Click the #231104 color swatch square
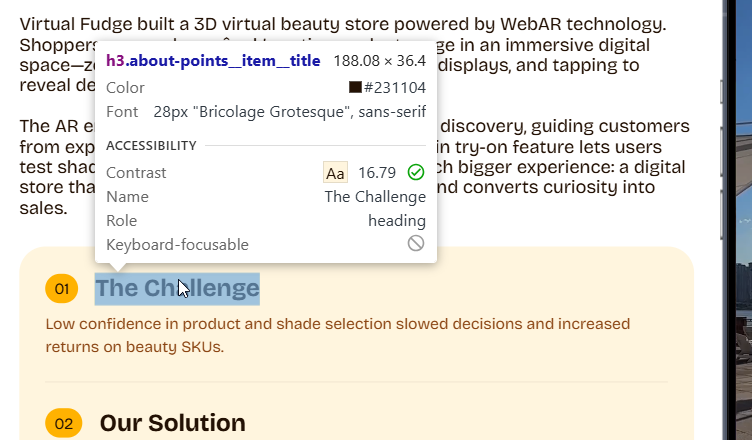The image size is (752, 440). point(355,87)
